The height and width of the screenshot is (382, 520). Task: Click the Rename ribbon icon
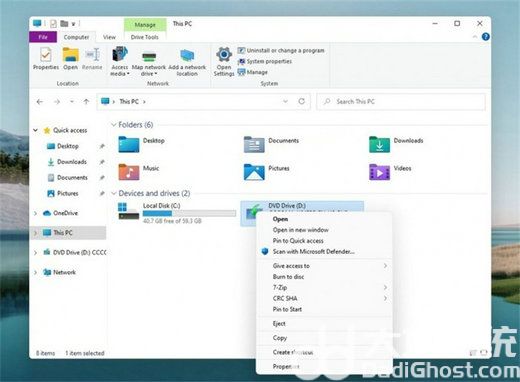(x=92, y=54)
